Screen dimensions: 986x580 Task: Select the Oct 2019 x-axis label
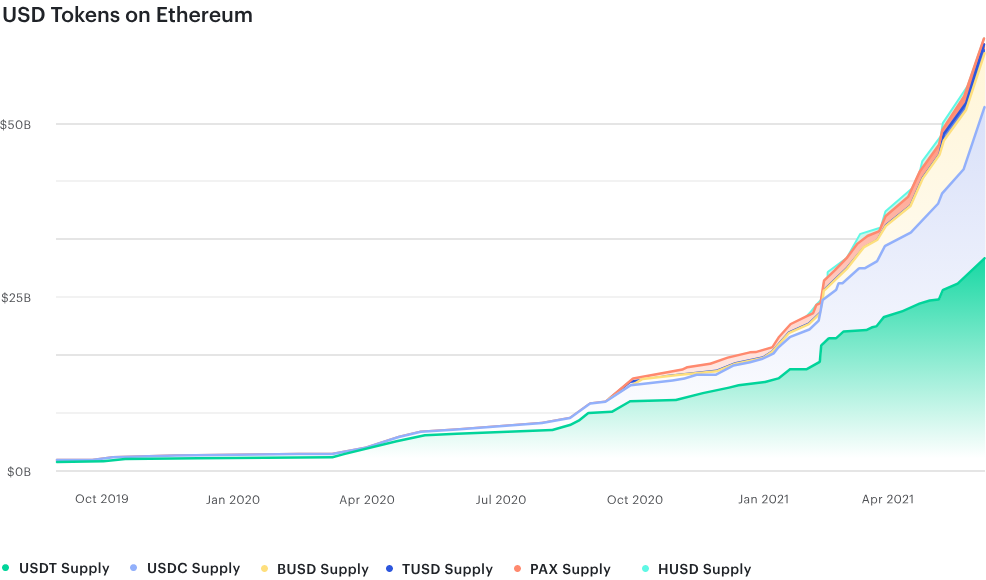click(x=101, y=499)
